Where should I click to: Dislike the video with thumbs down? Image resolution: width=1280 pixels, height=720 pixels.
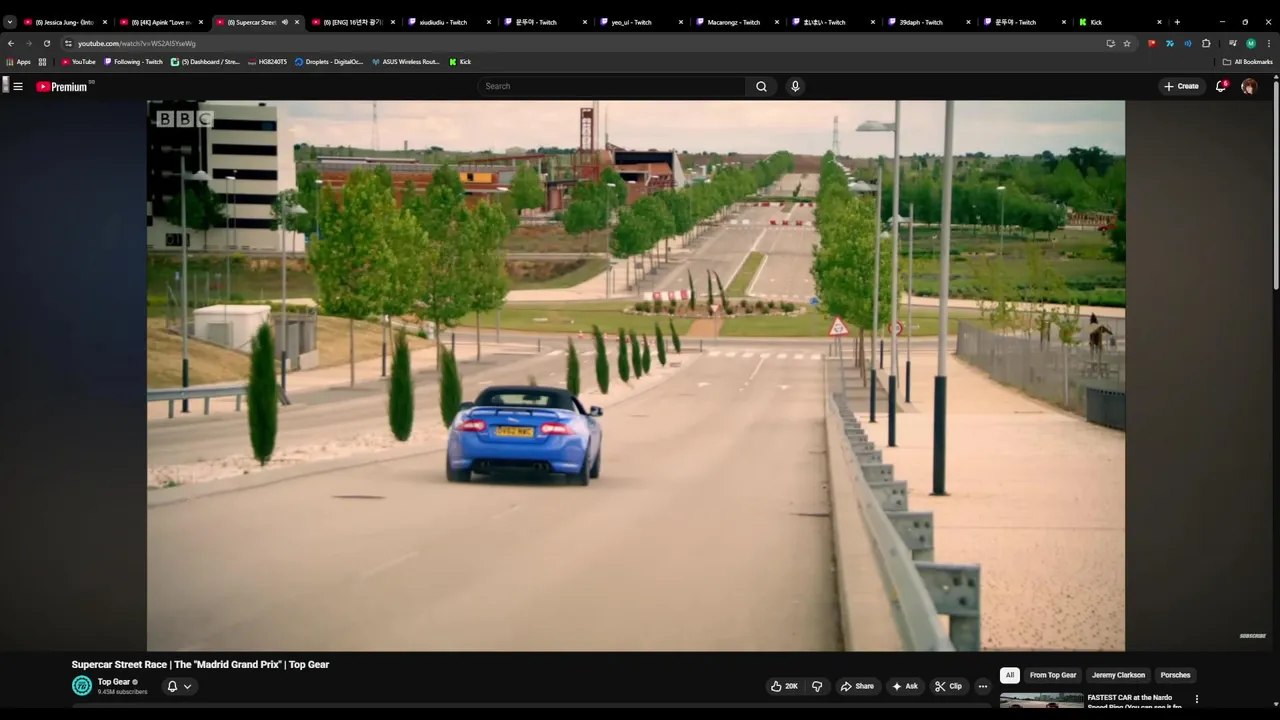click(817, 686)
